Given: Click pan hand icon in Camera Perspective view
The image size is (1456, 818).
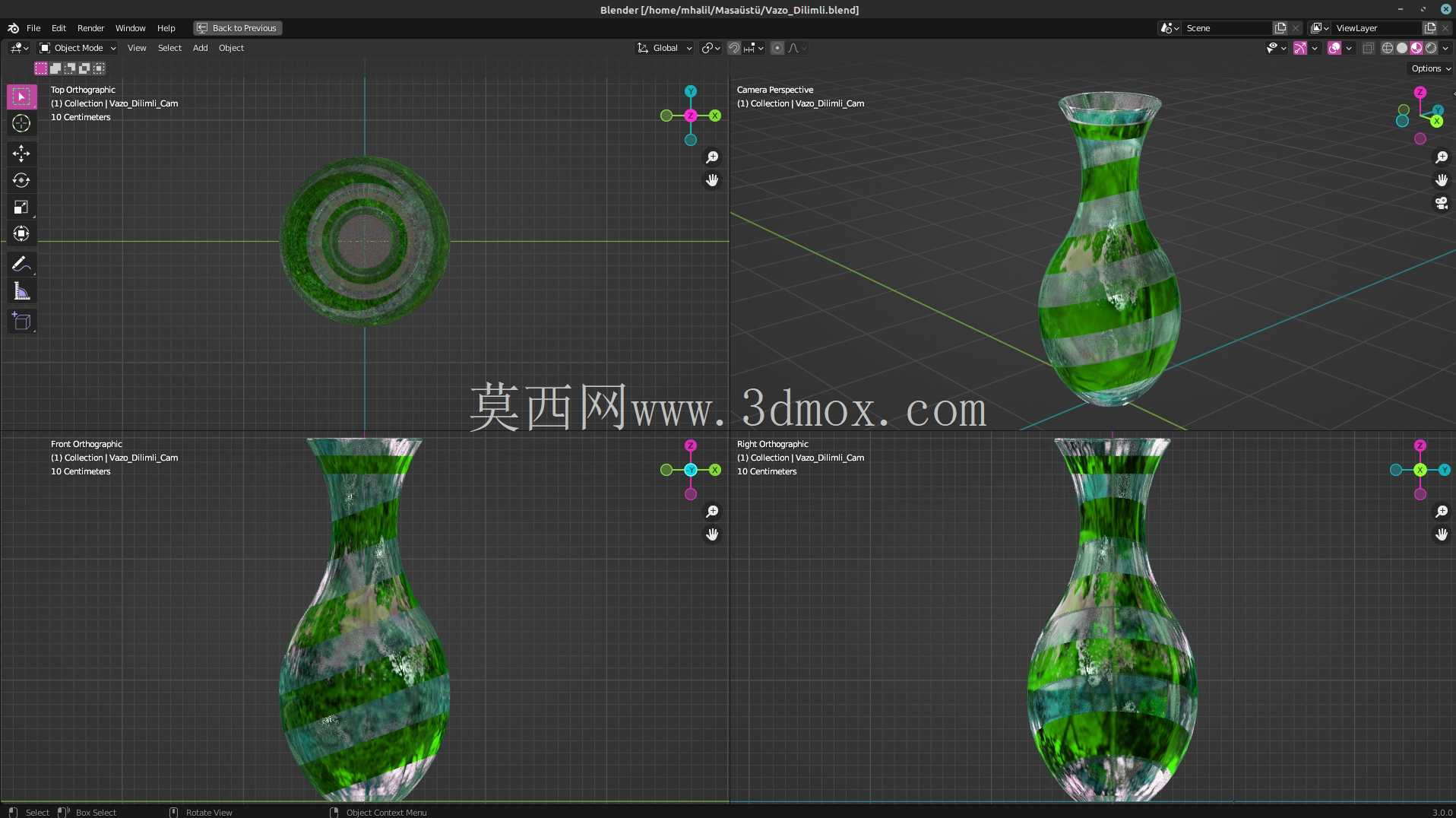Looking at the screenshot, I should (1442, 180).
